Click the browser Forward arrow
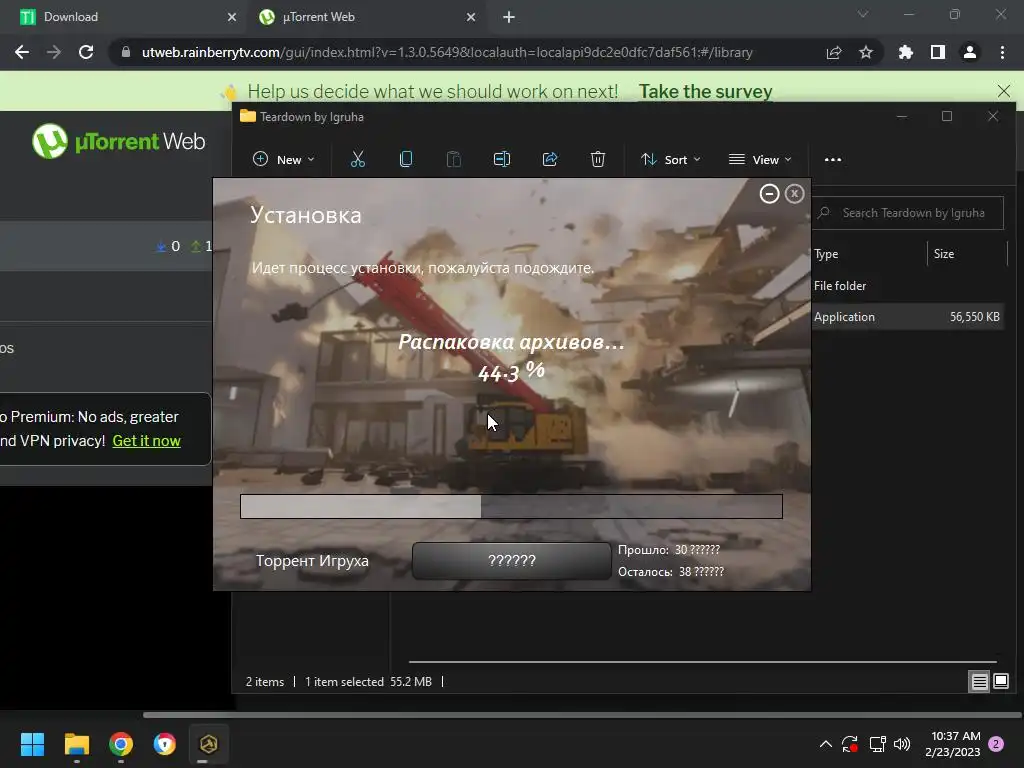 54,52
